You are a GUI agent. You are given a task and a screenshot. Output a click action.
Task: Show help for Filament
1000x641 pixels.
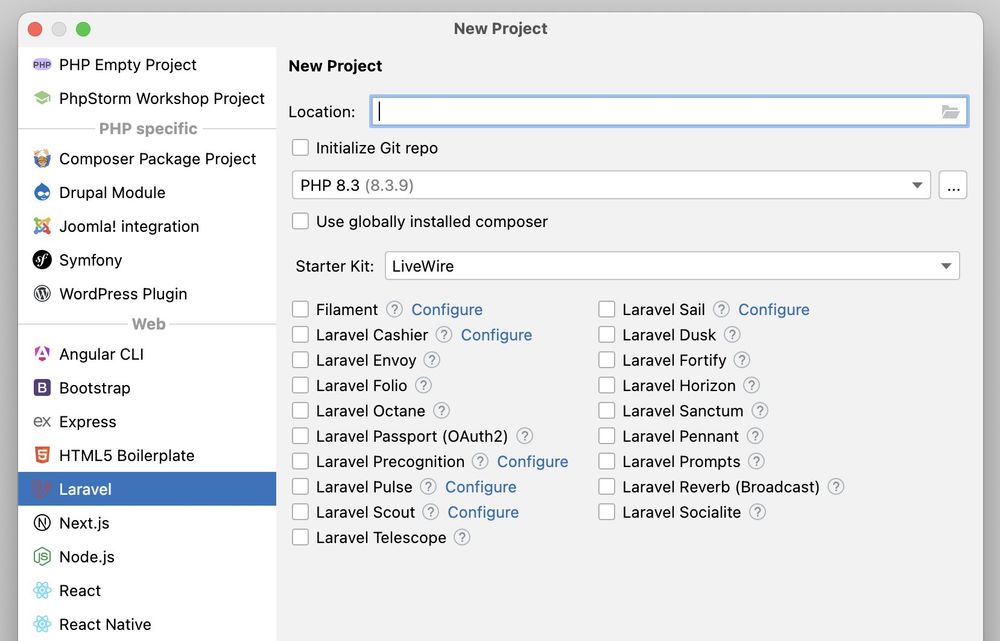coord(395,309)
